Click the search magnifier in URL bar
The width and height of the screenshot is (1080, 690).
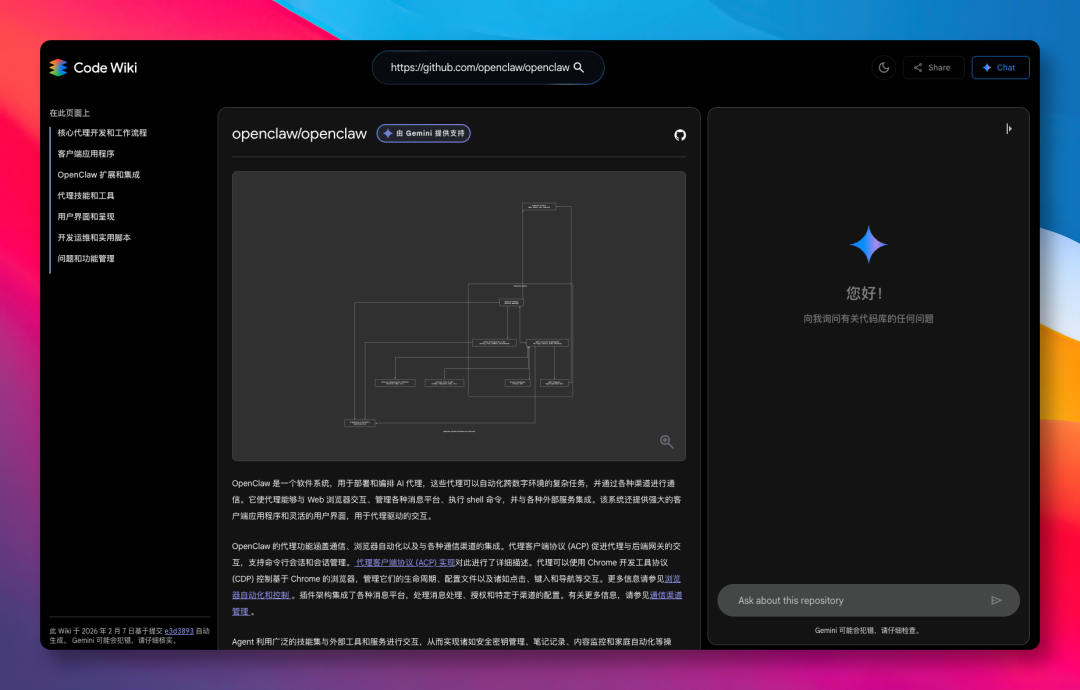tap(579, 67)
